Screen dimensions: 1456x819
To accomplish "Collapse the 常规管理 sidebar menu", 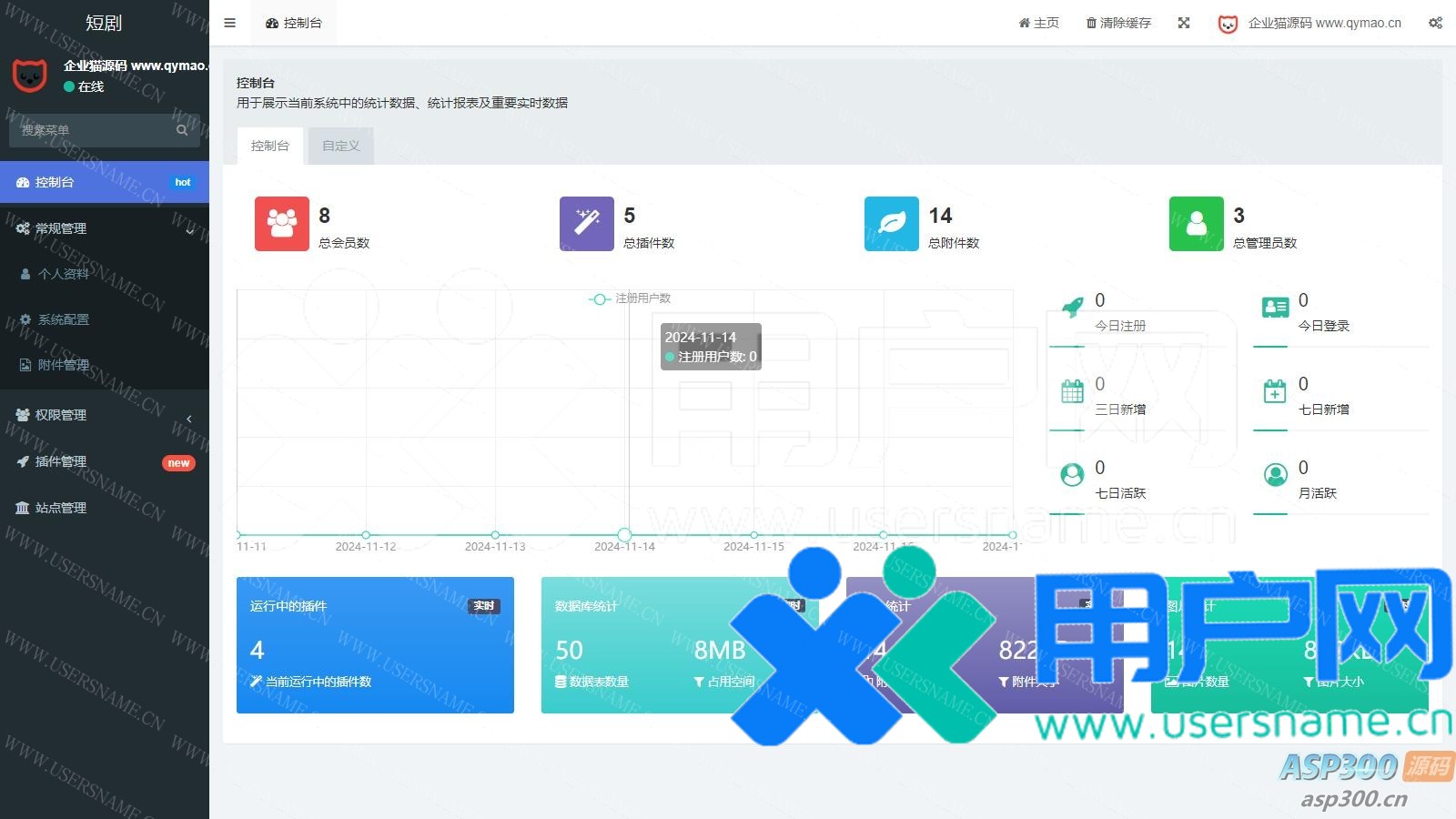I will pyautogui.click(x=105, y=228).
